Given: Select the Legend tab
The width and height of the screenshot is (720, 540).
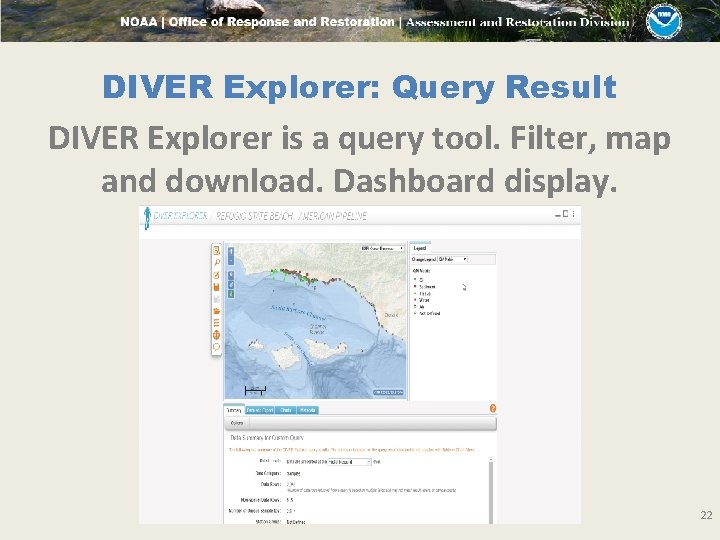Looking at the screenshot, I should click(420, 248).
